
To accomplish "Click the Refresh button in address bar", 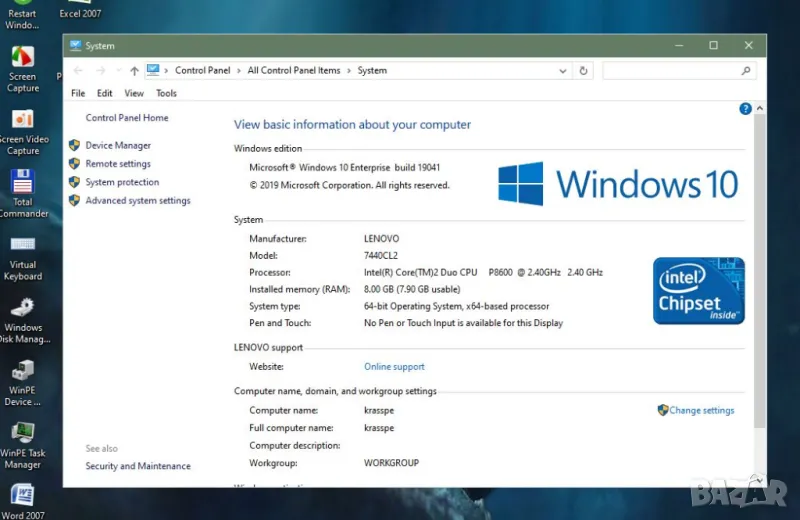I will (584, 71).
